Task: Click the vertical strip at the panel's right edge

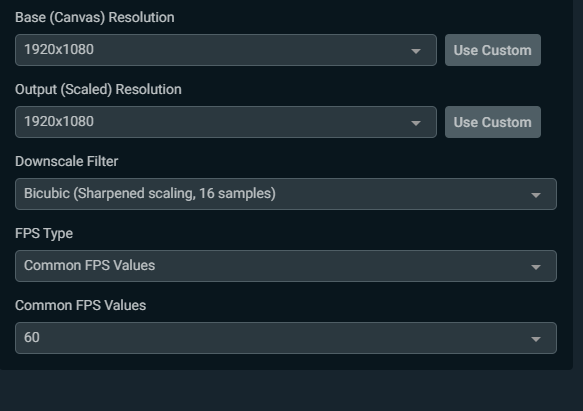Action: 578,185
